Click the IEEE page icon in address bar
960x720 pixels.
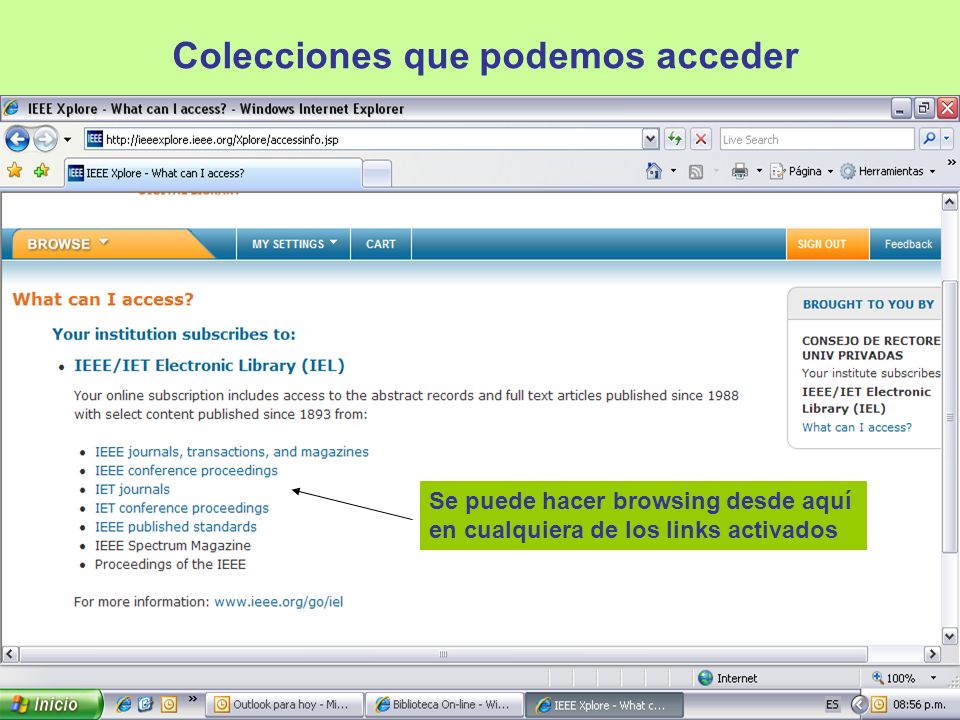[94, 139]
